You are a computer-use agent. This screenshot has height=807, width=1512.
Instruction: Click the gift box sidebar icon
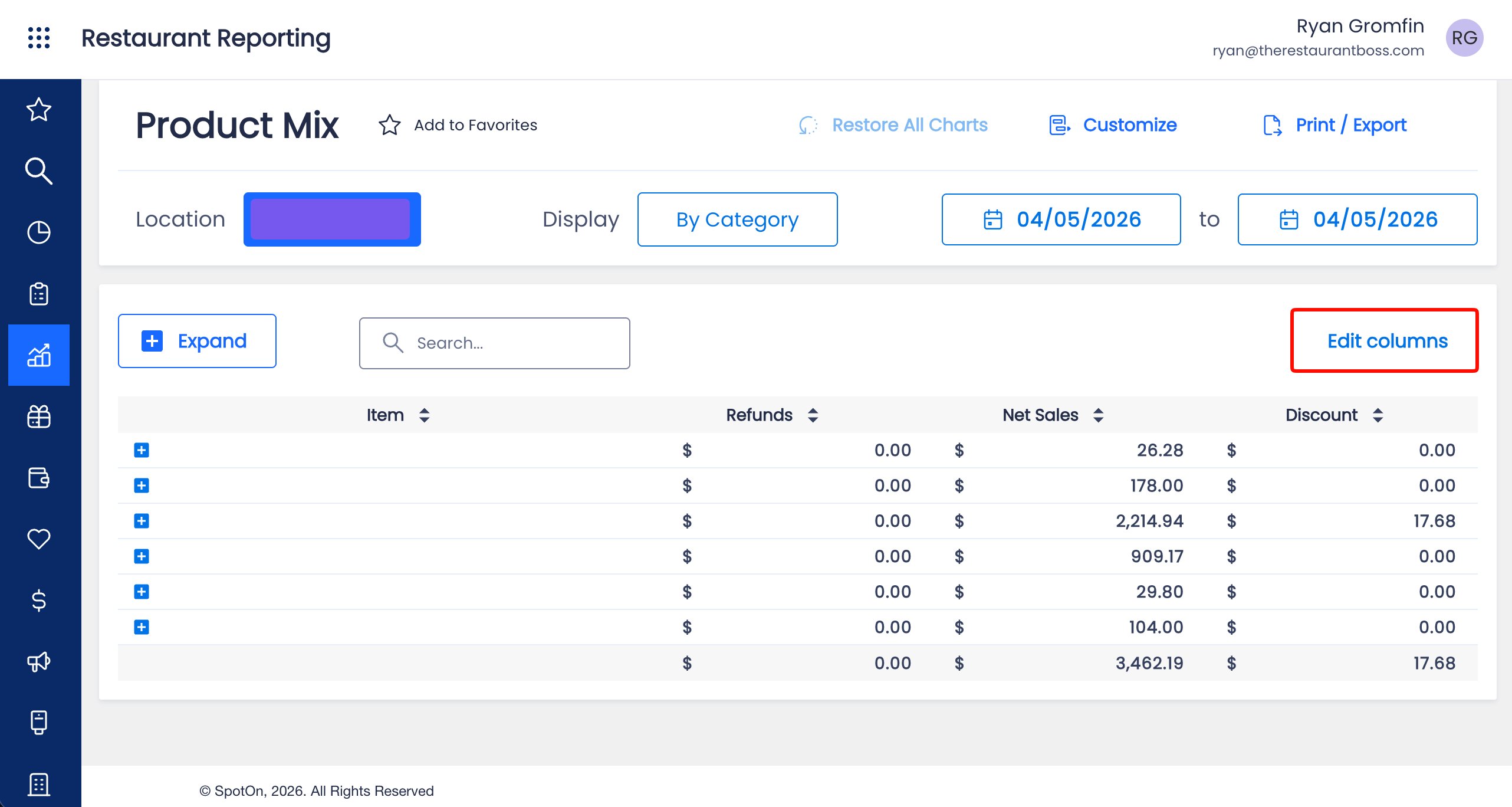(x=39, y=416)
